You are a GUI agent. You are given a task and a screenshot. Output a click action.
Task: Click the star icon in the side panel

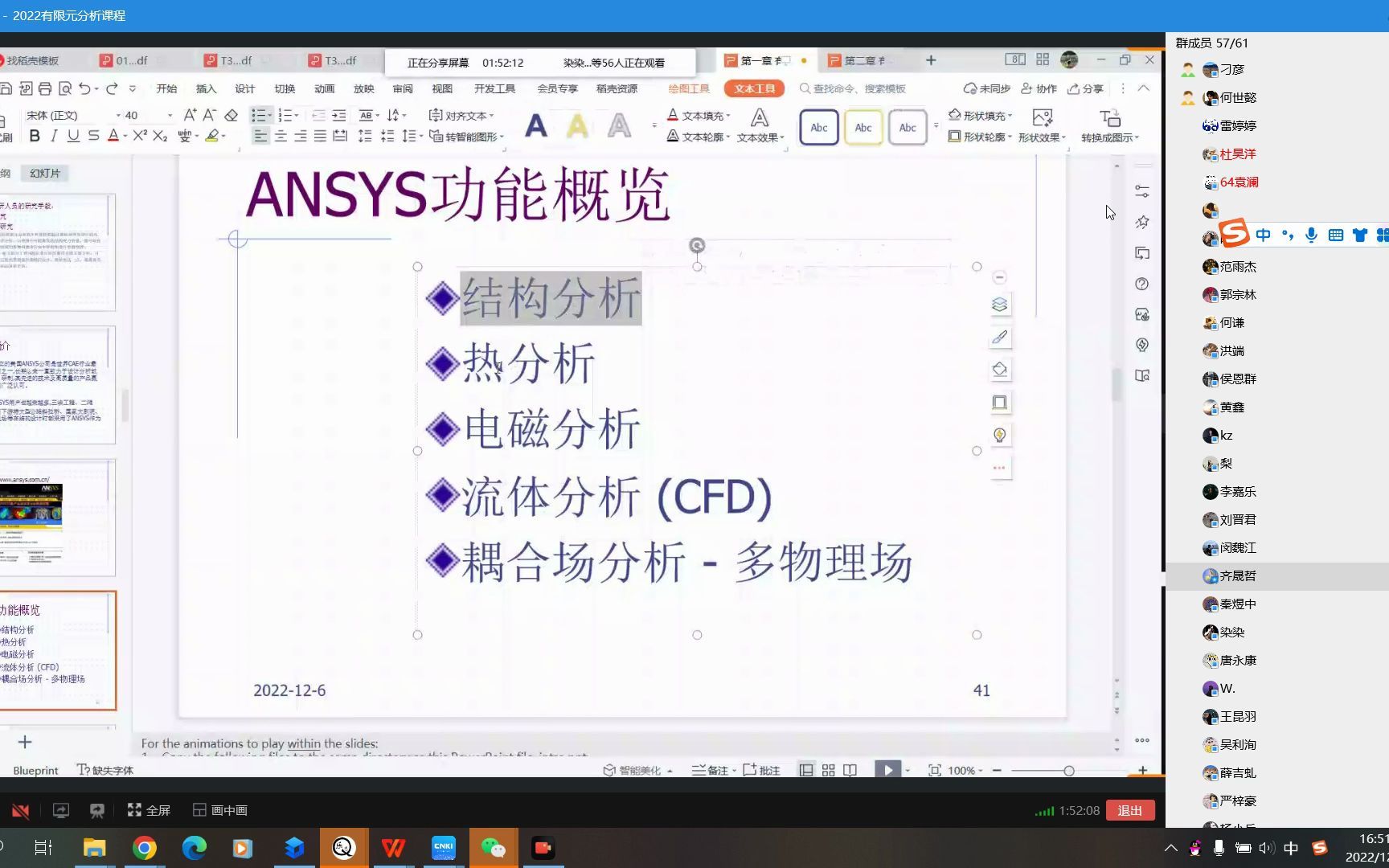pyautogui.click(x=1142, y=222)
